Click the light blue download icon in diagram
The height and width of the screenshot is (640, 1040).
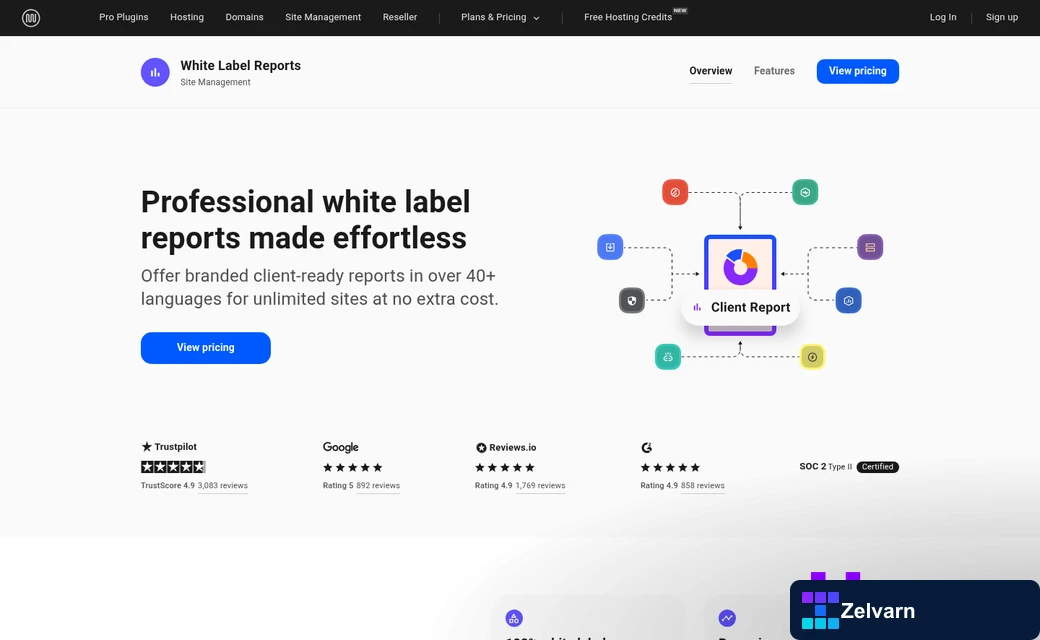610,247
